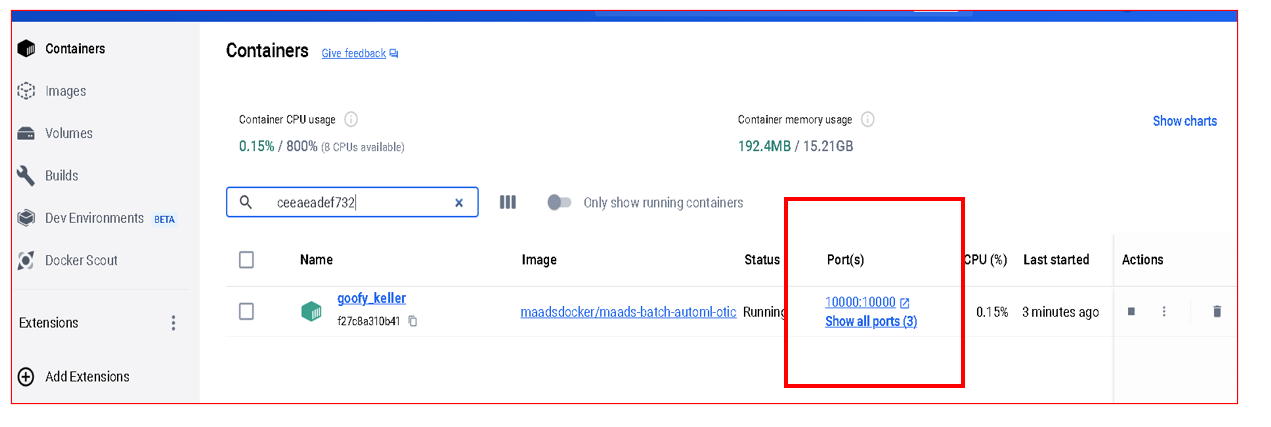Tick the goofy_keller row checkbox

[247, 312]
